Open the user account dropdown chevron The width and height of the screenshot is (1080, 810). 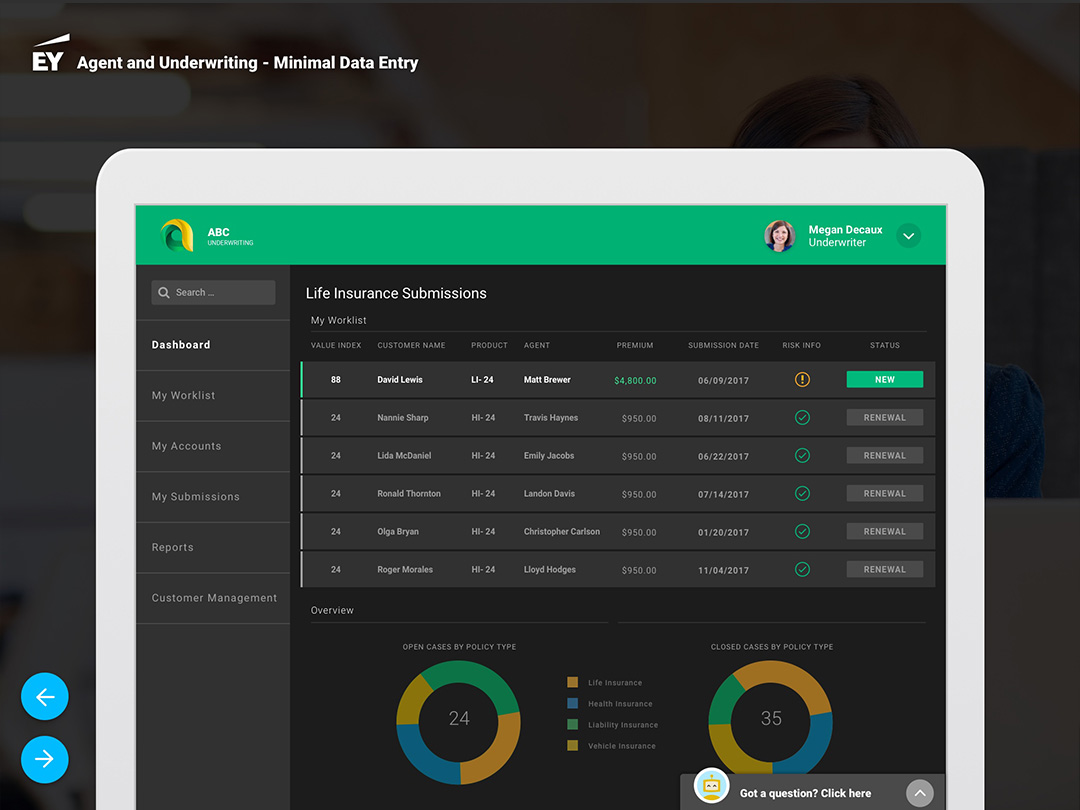(908, 236)
